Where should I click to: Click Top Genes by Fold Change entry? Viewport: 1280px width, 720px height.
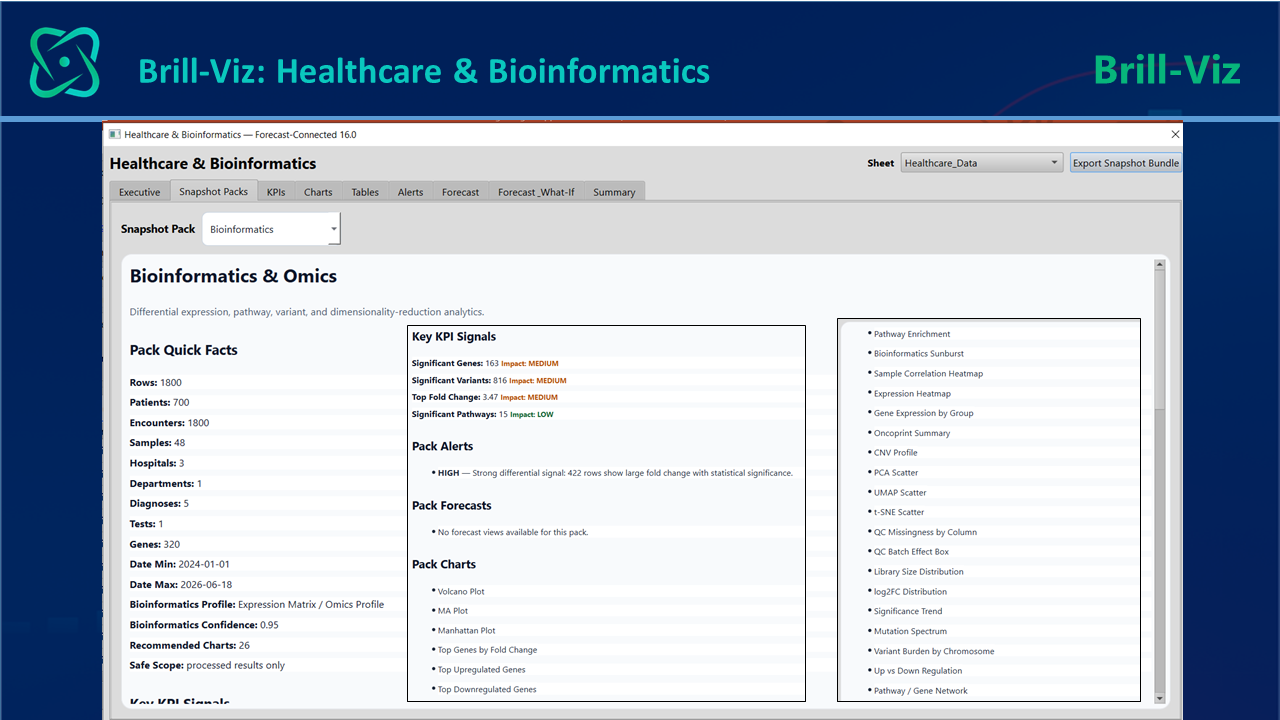(487, 650)
